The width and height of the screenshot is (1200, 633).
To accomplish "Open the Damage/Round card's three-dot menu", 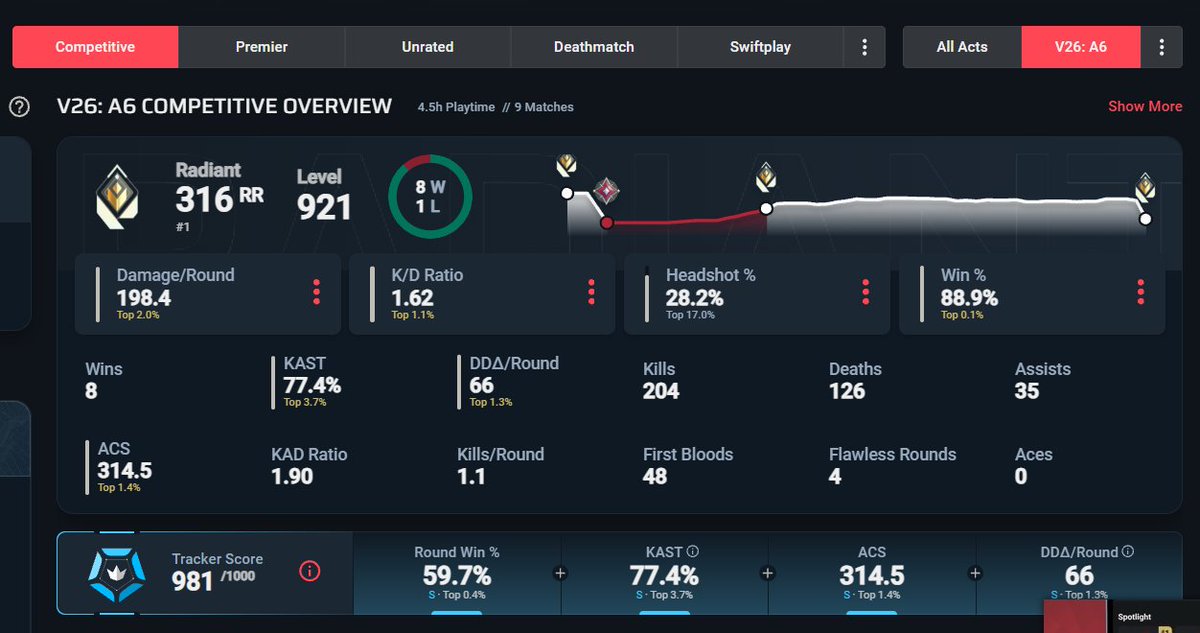I will (x=316, y=292).
